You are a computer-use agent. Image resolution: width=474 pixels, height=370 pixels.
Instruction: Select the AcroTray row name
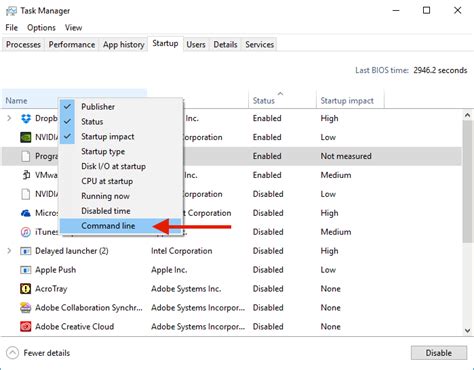point(51,289)
